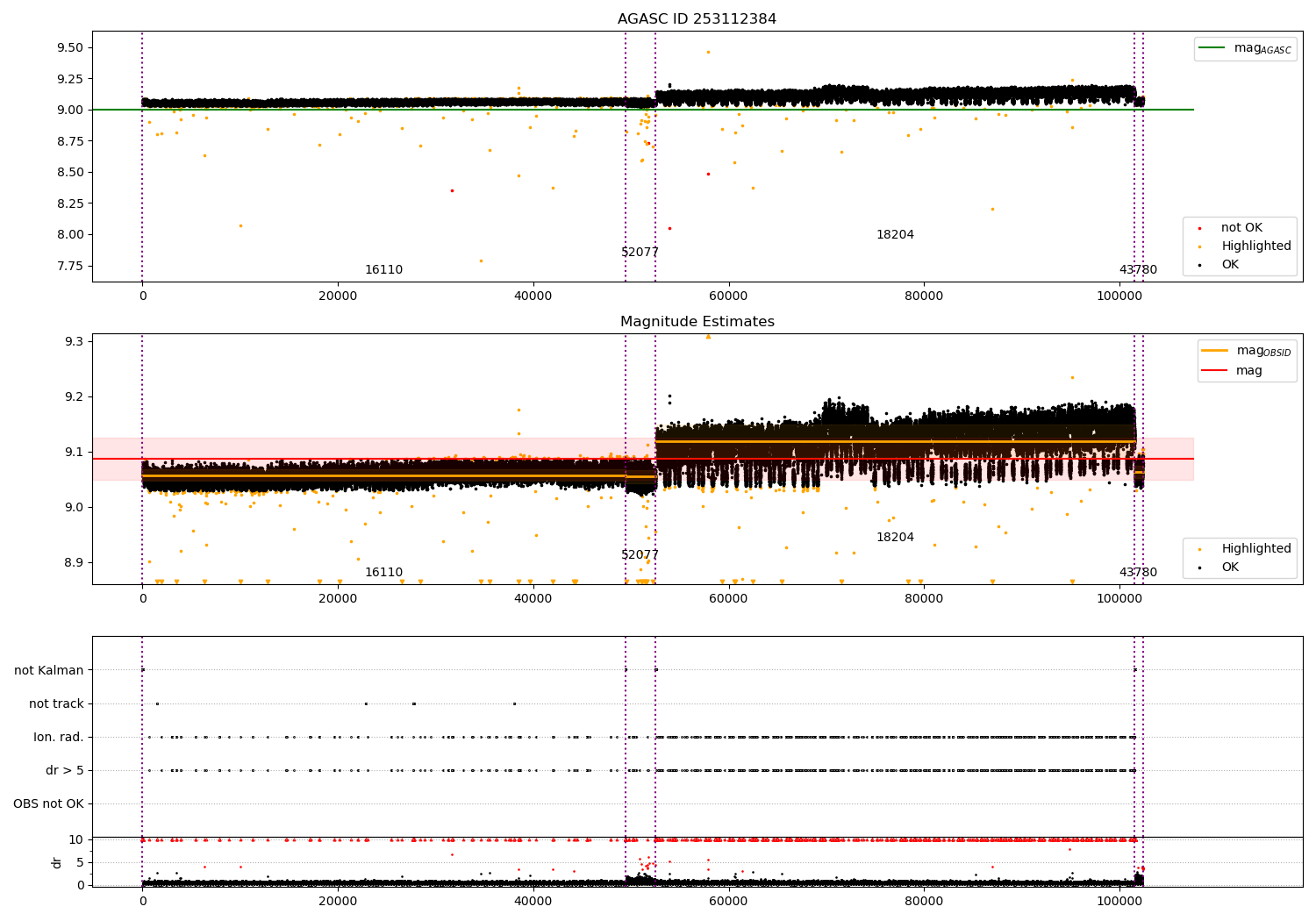Click the 9.1 y-axis tick in Magnitude Estimates
Viewport: 1316px width, 921px height.
tap(74, 452)
